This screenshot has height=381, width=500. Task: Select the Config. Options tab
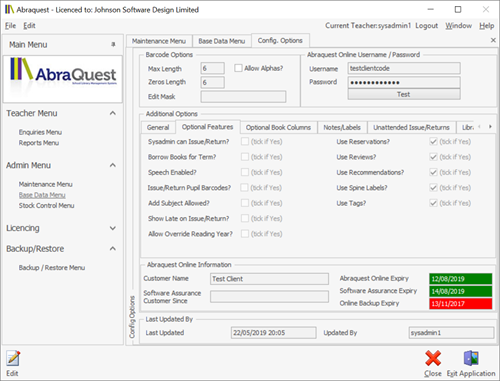tap(280, 41)
